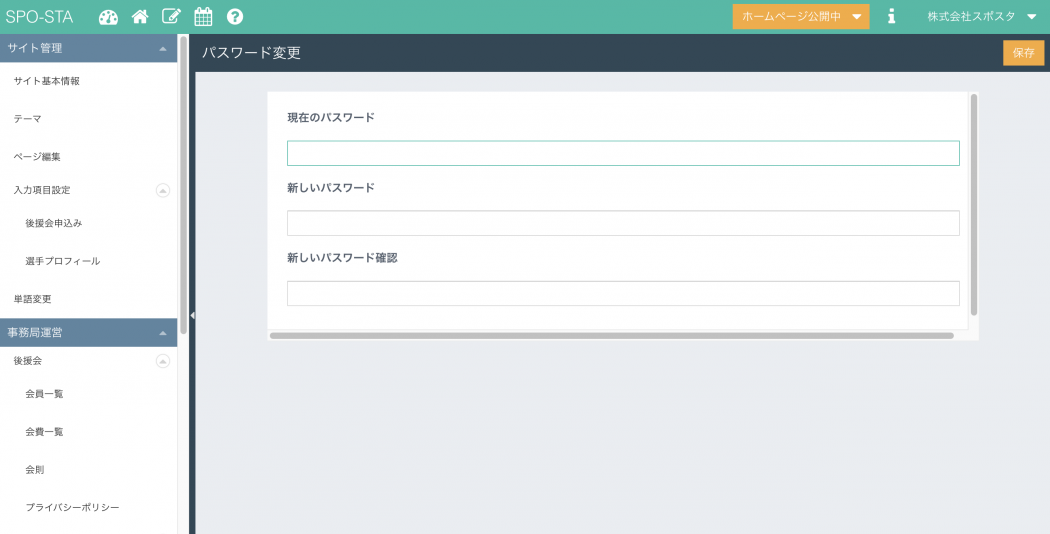Collapse 入力項目設定 submenu
1050x534 pixels.
163,190
